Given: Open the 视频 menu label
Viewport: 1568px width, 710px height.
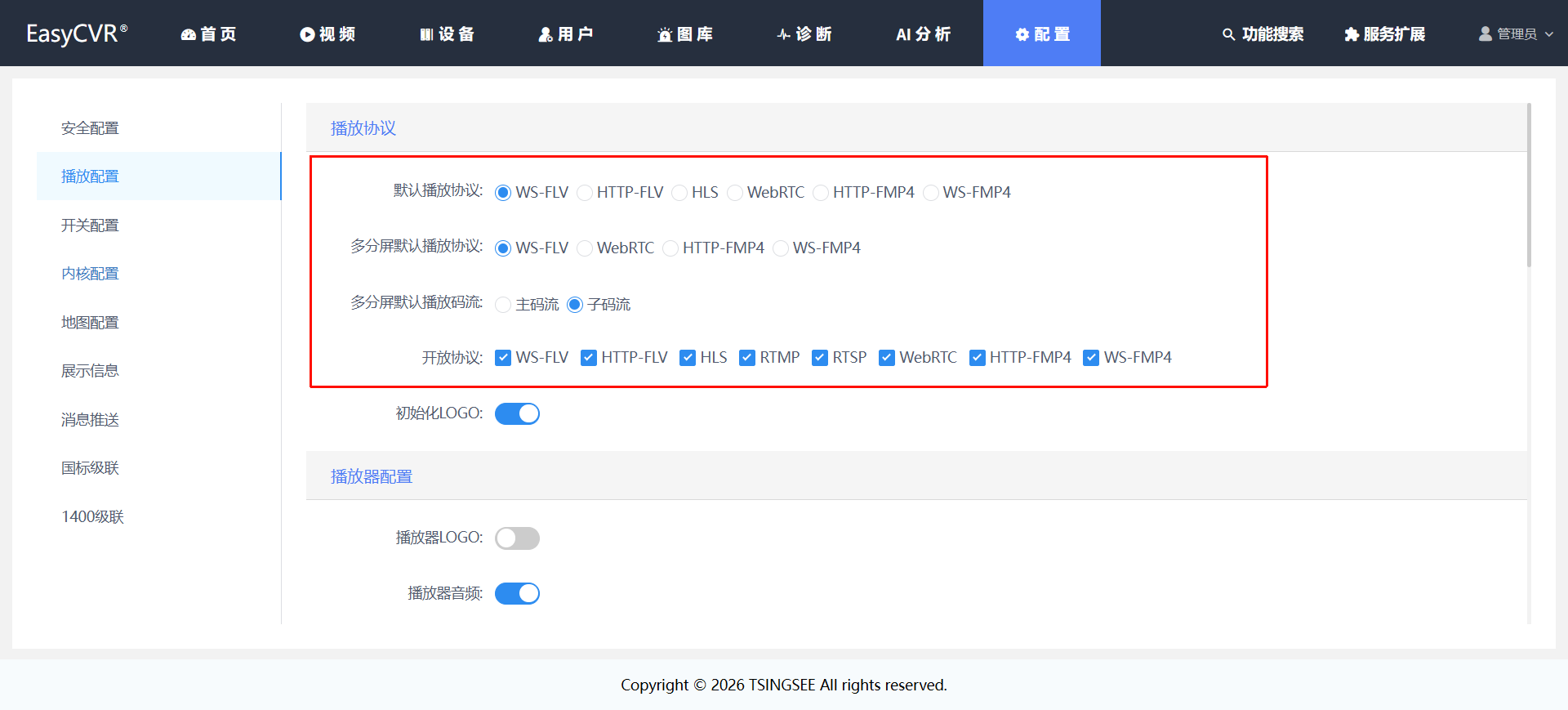Looking at the screenshot, I should (337, 33).
